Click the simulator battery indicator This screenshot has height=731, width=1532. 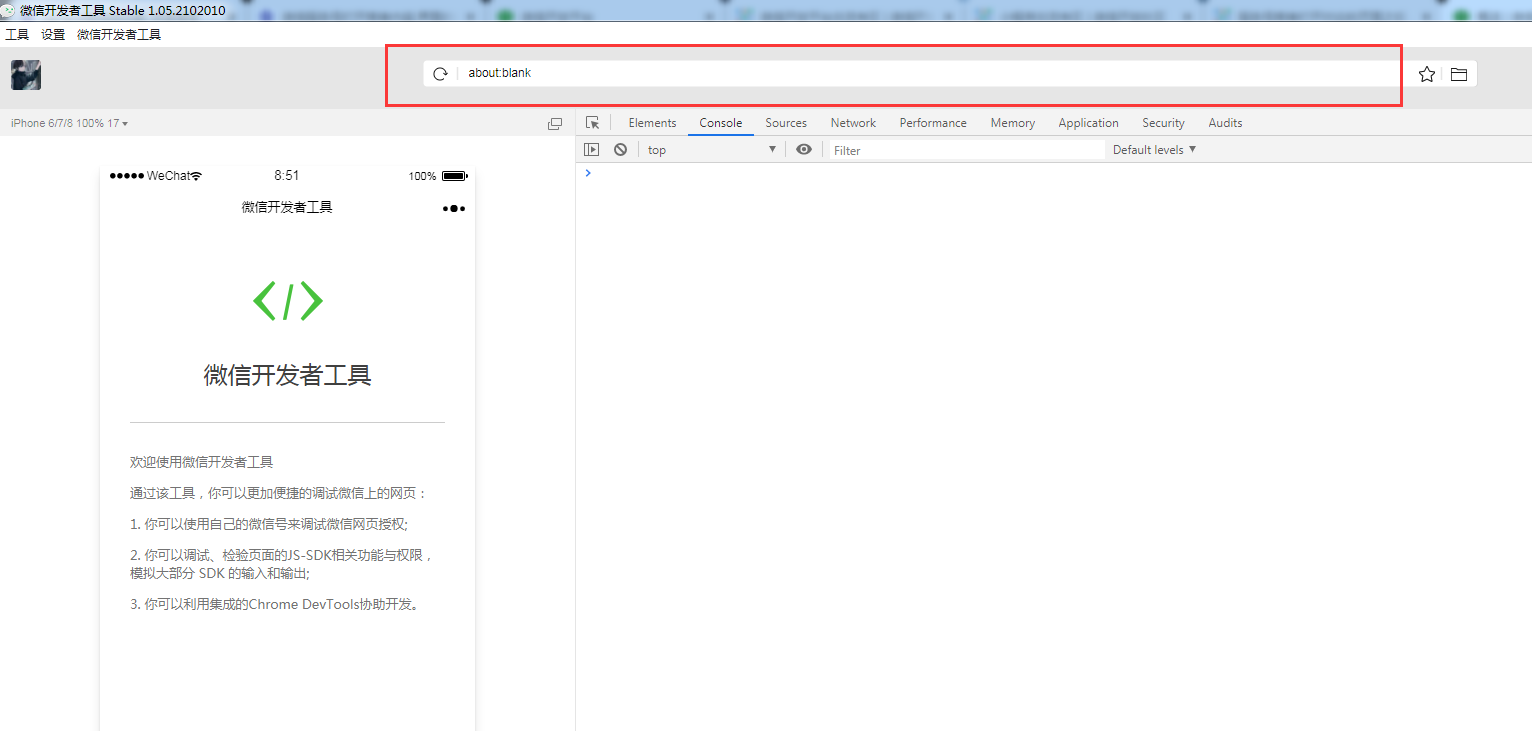click(x=455, y=176)
